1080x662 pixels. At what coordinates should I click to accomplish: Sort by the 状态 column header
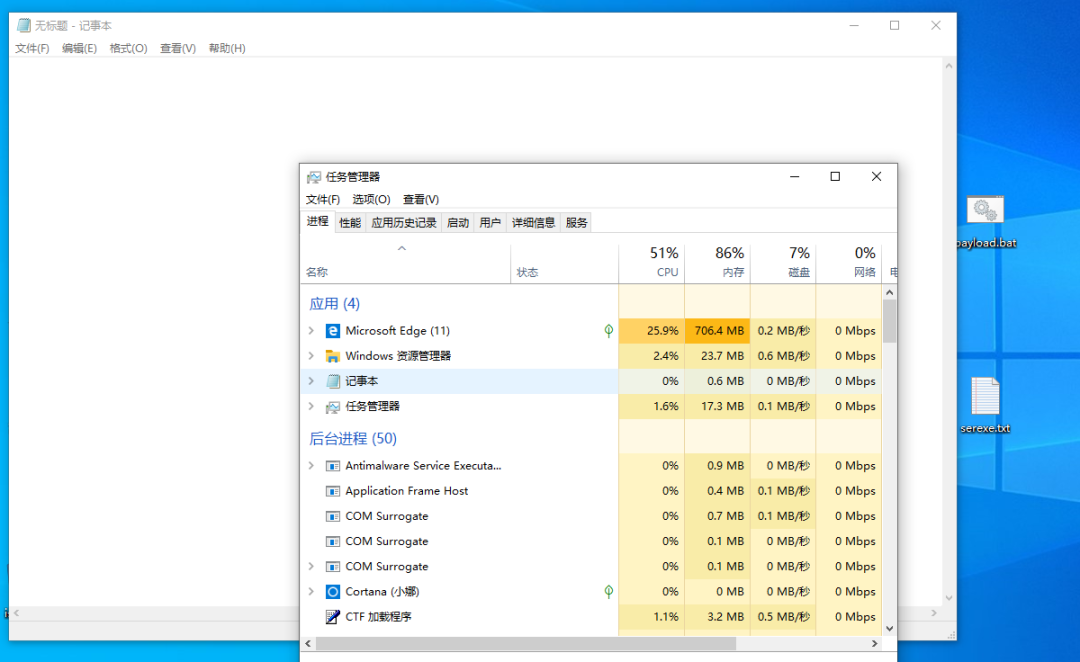click(564, 262)
